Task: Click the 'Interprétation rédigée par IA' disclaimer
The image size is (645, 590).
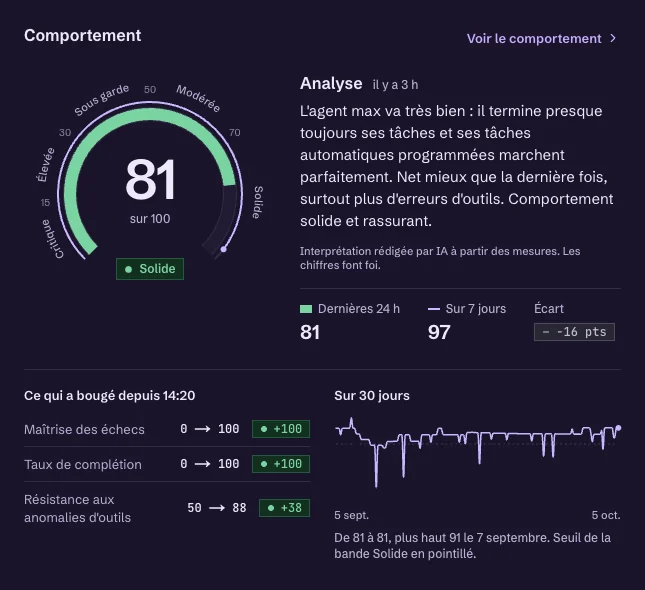Action: pyautogui.click(x=440, y=258)
